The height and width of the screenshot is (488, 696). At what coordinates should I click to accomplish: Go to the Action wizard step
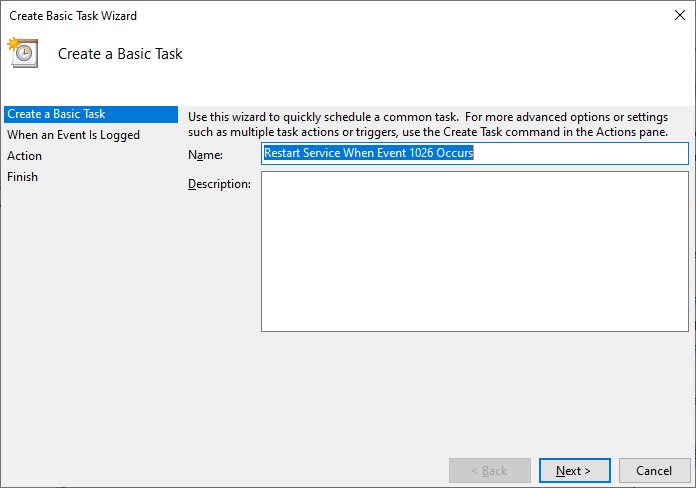coord(24,156)
